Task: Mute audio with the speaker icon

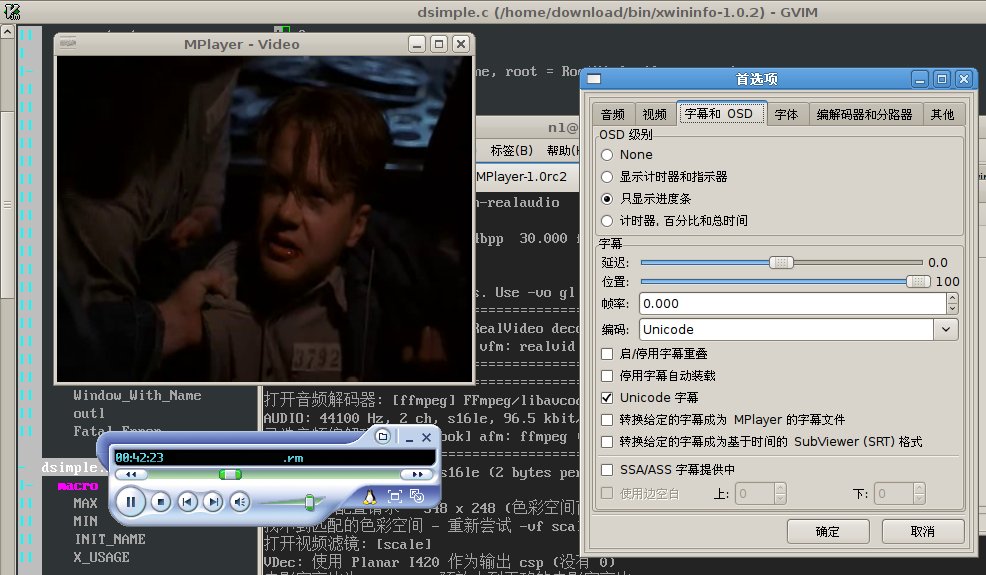Action: [240, 502]
